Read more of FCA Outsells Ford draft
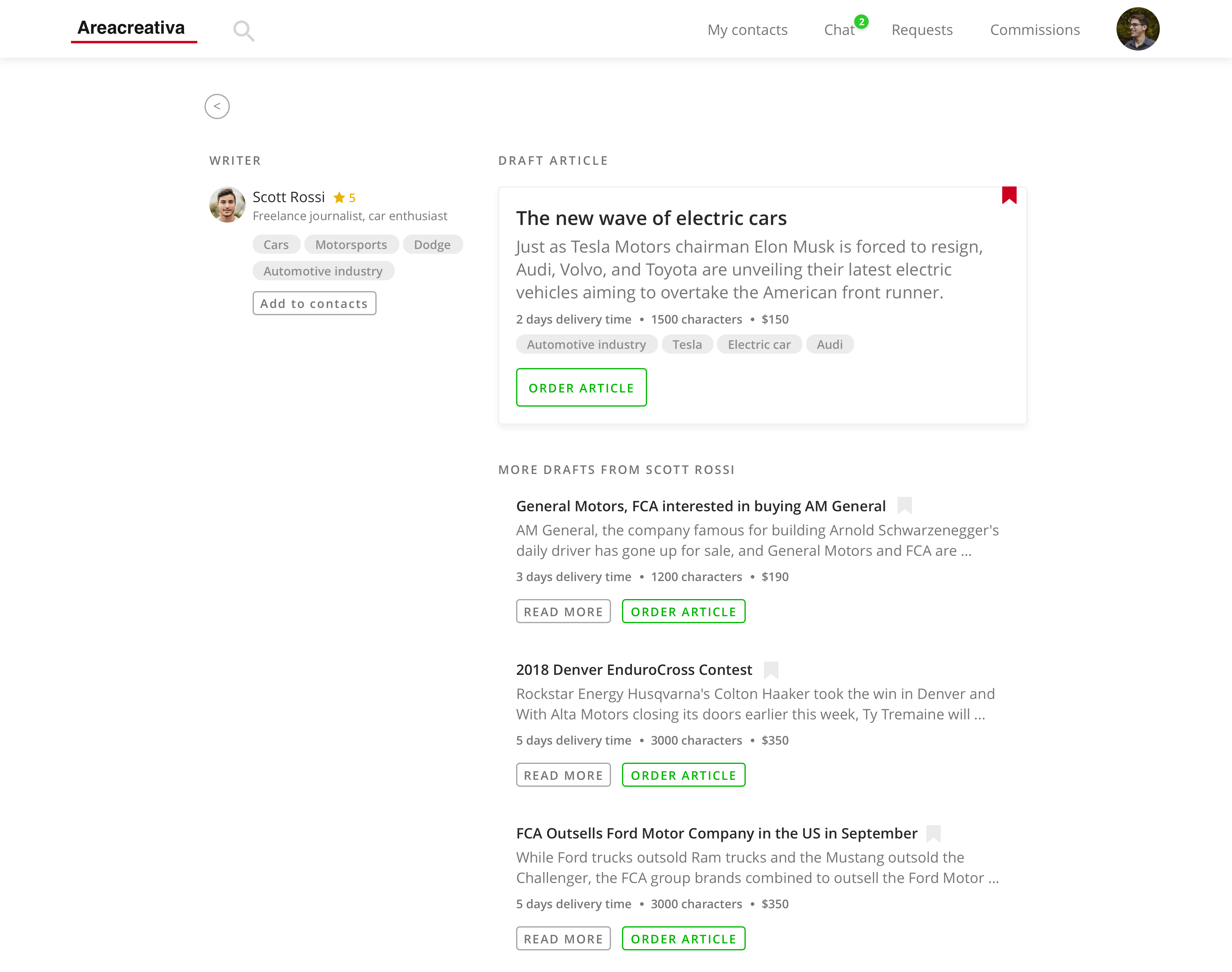1232x972 pixels. [x=563, y=938]
